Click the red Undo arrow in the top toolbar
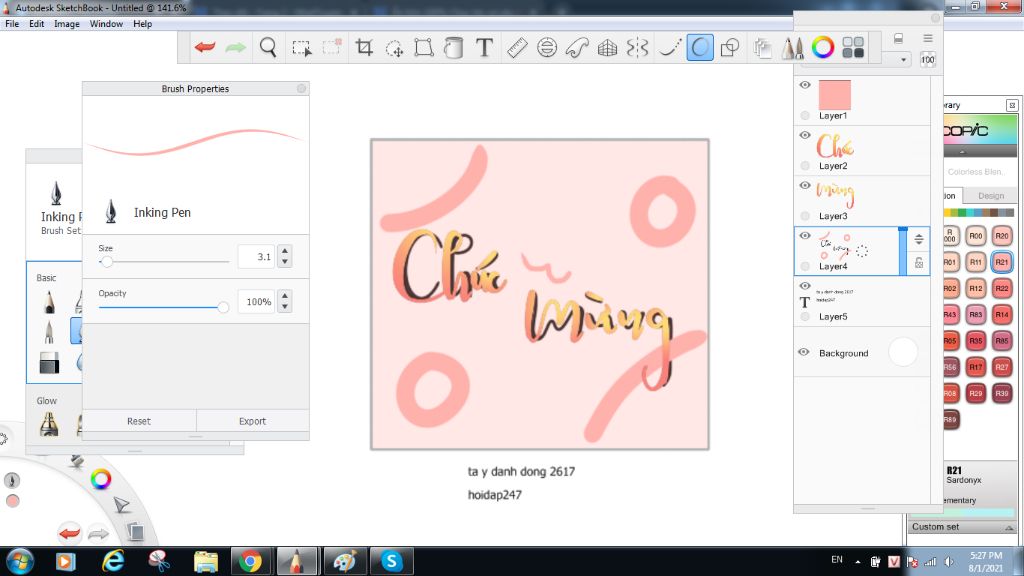Viewport: 1024px width, 576px height. point(205,47)
